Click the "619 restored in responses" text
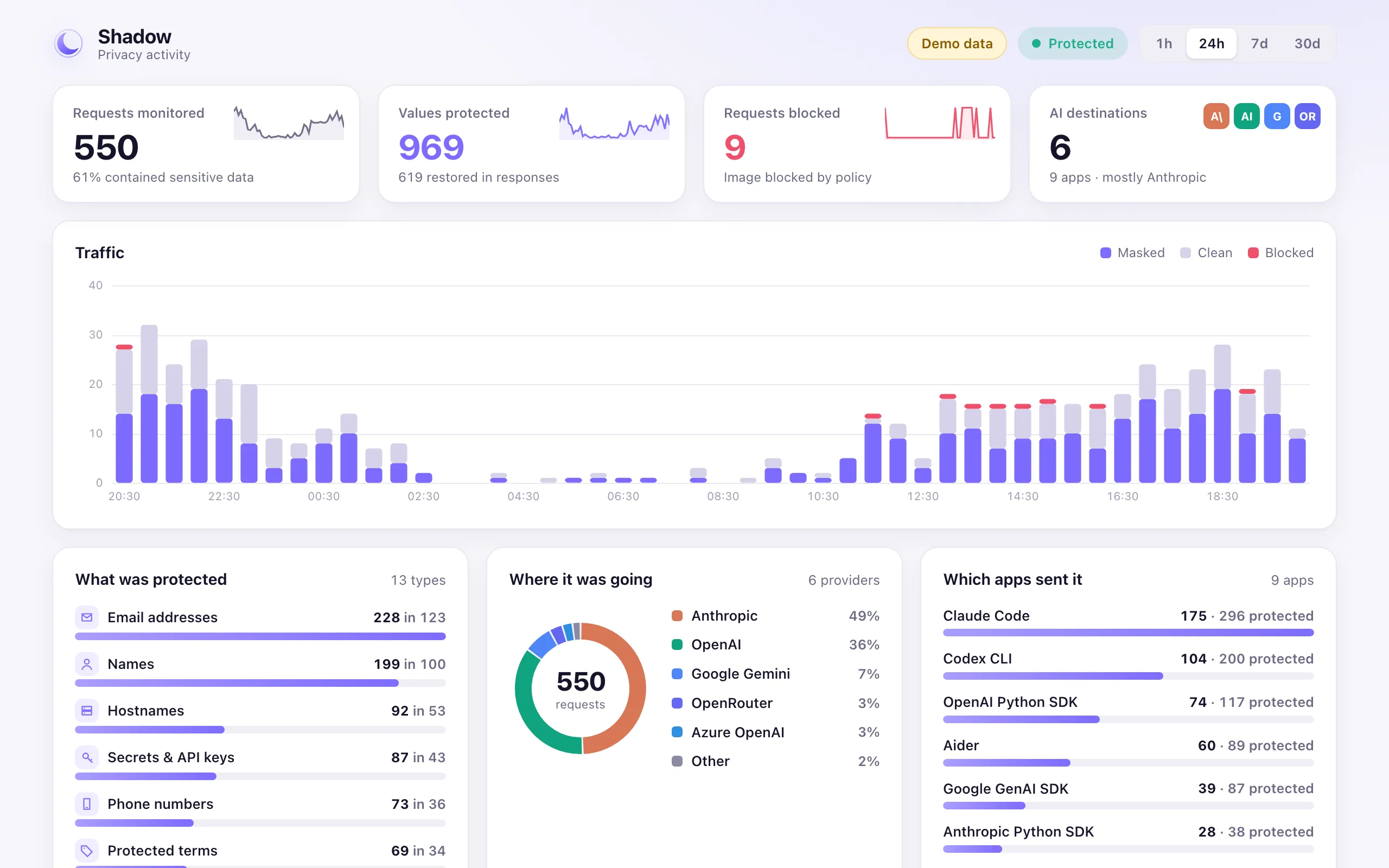The width and height of the screenshot is (1389, 868). [x=479, y=177]
